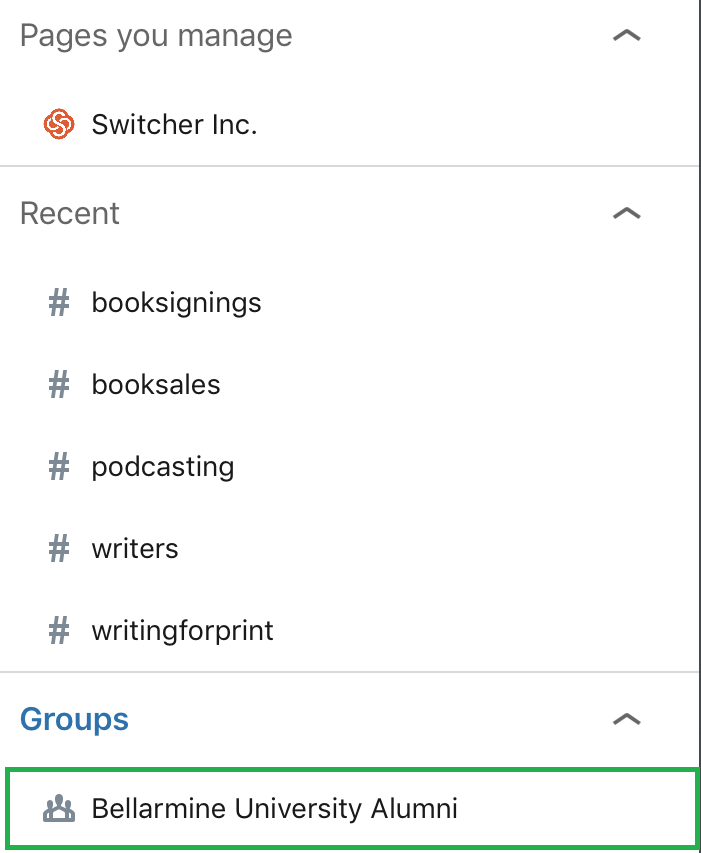Click the group icon beside Bellarmine University Alumni
The height and width of the screenshot is (853, 701).
tap(60, 808)
